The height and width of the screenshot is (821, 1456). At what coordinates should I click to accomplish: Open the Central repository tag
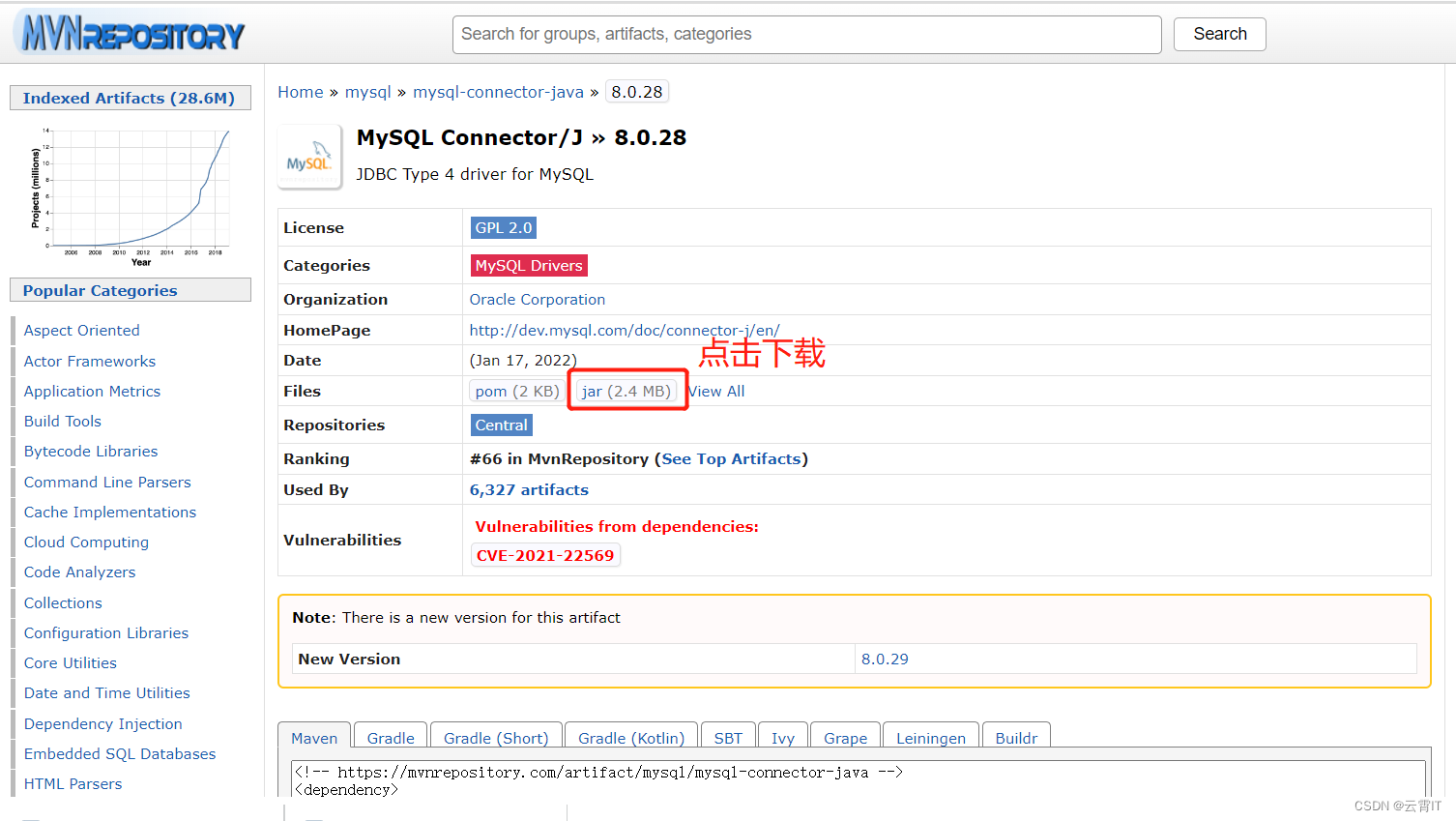pyautogui.click(x=502, y=425)
